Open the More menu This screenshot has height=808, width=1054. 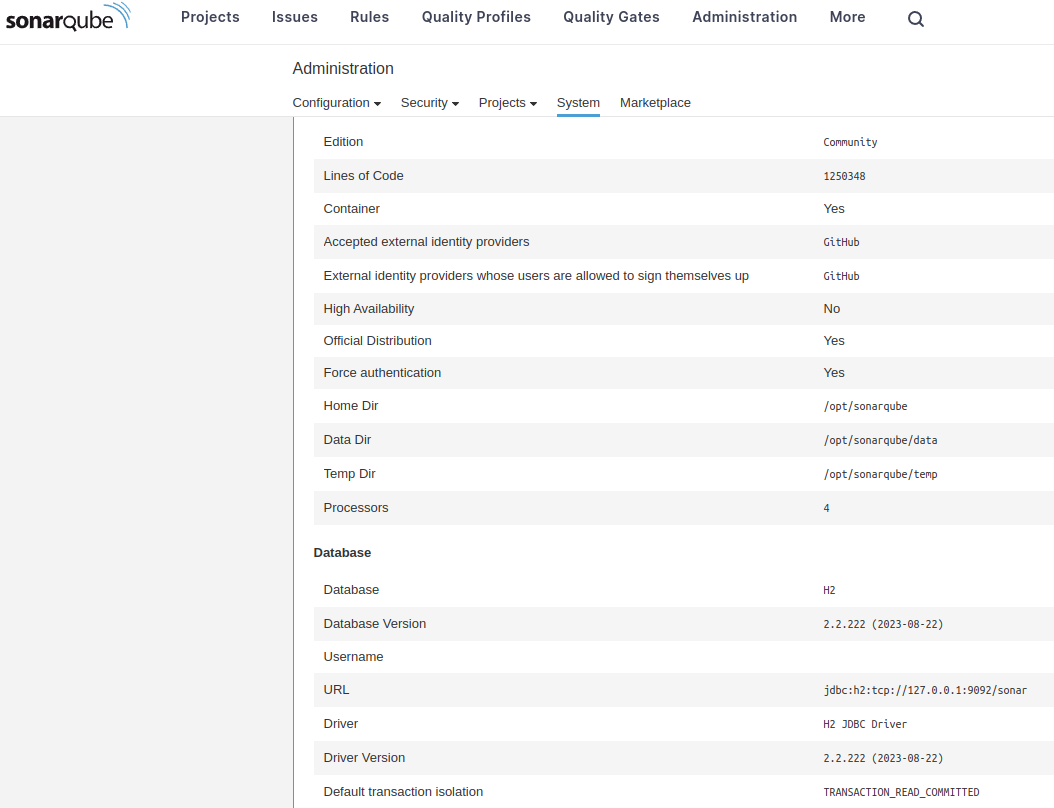click(x=847, y=17)
